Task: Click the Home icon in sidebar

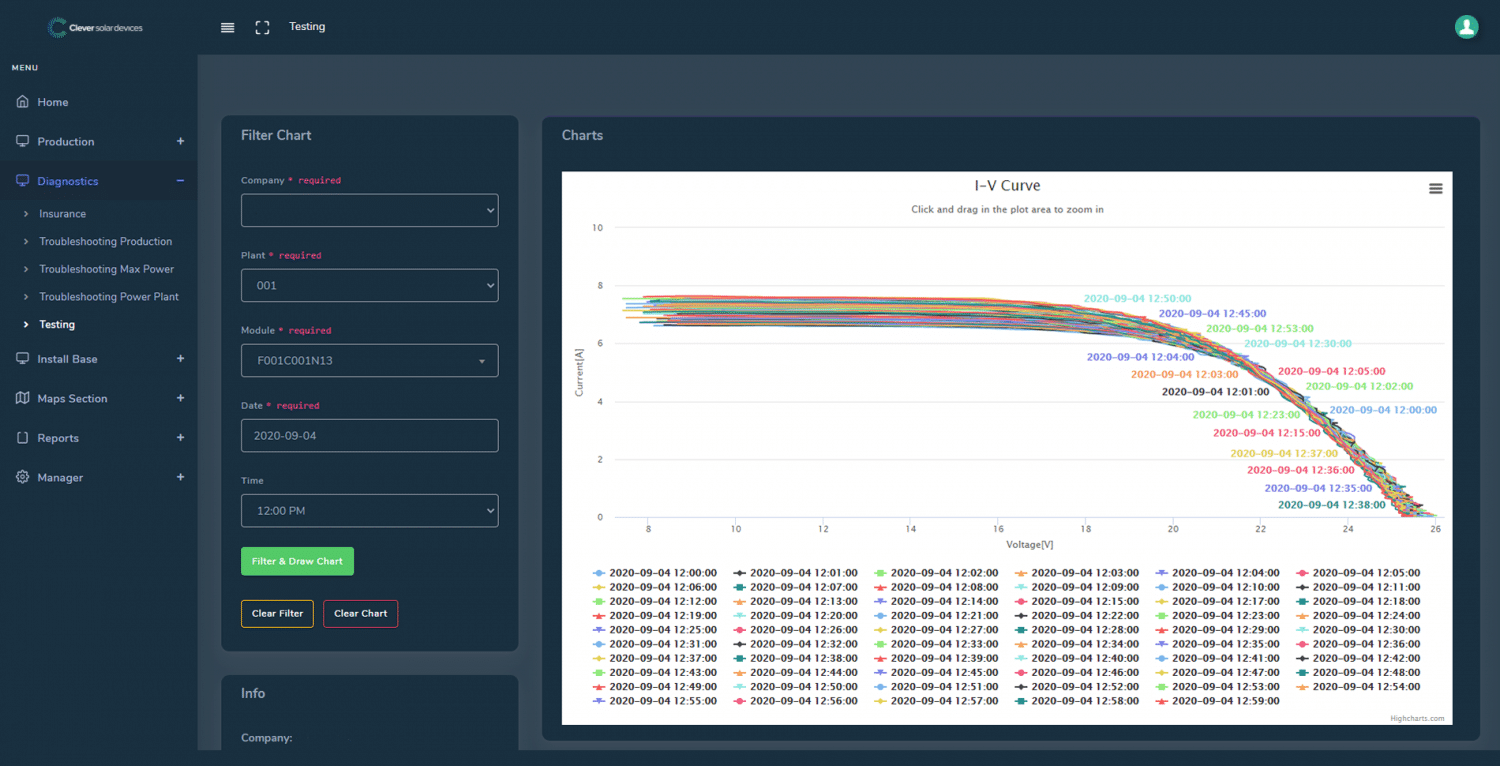Action: [23, 102]
